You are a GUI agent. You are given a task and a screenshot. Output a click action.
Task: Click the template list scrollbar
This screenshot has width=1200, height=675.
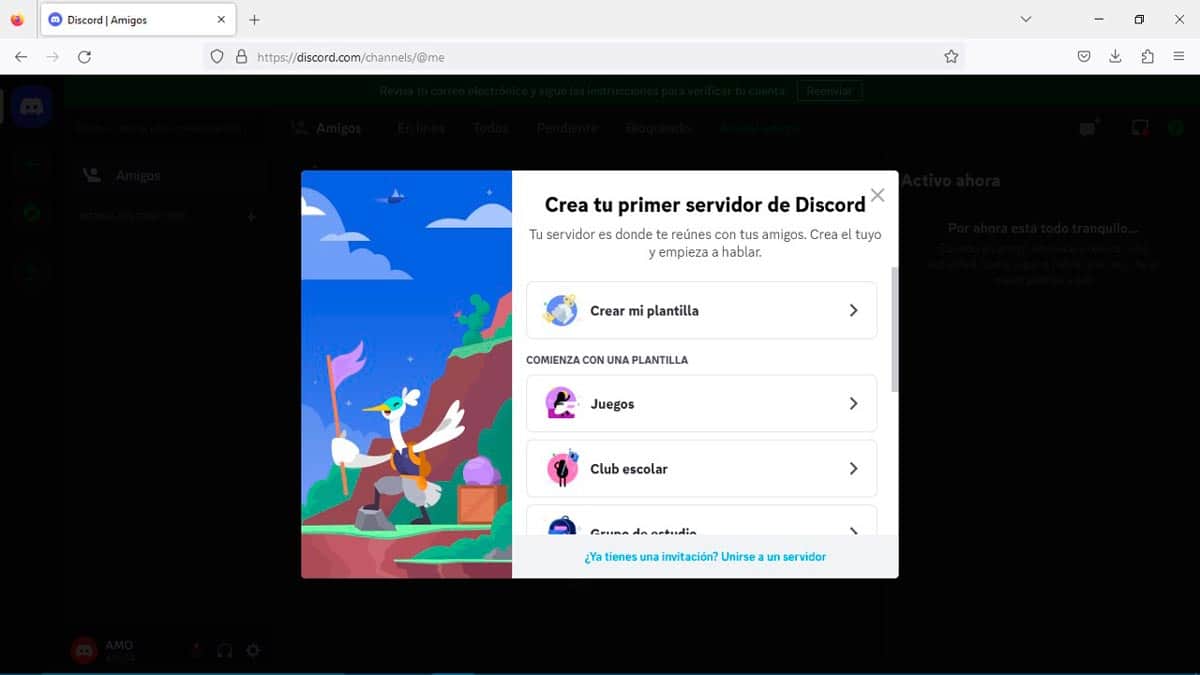pos(895,329)
